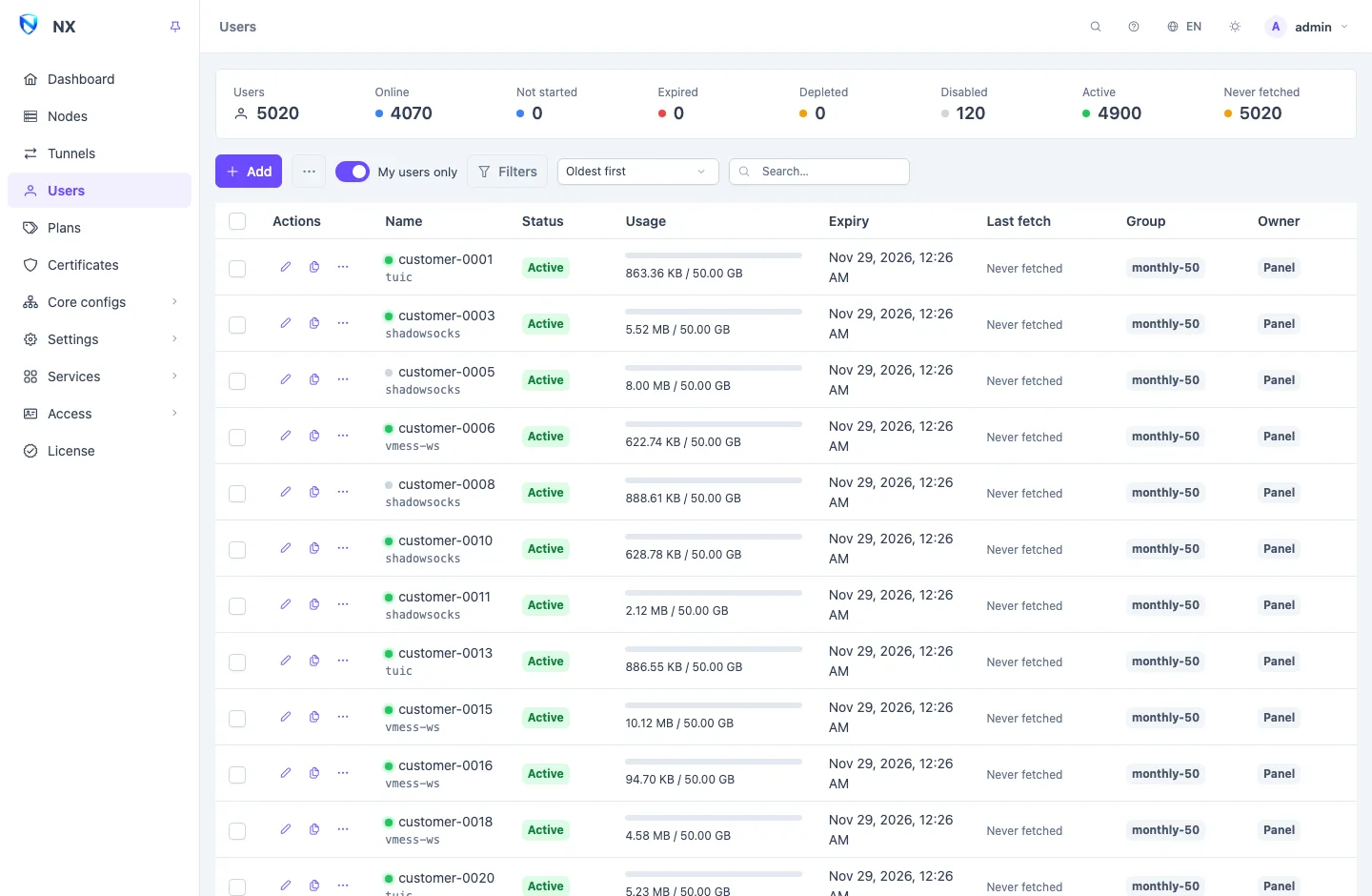Open more actions for customer-0011
Viewport: 1372px width, 896px height.
(x=343, y=604)
